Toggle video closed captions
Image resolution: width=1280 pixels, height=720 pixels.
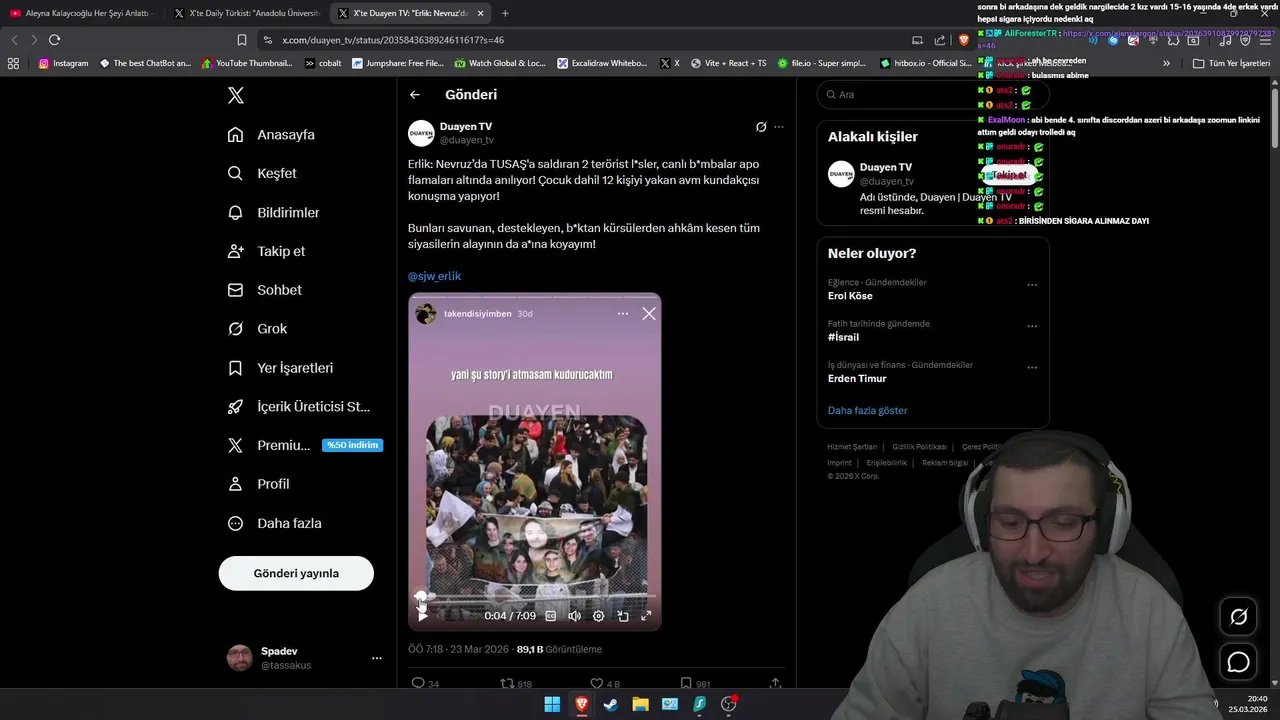(x=550, y=616)
